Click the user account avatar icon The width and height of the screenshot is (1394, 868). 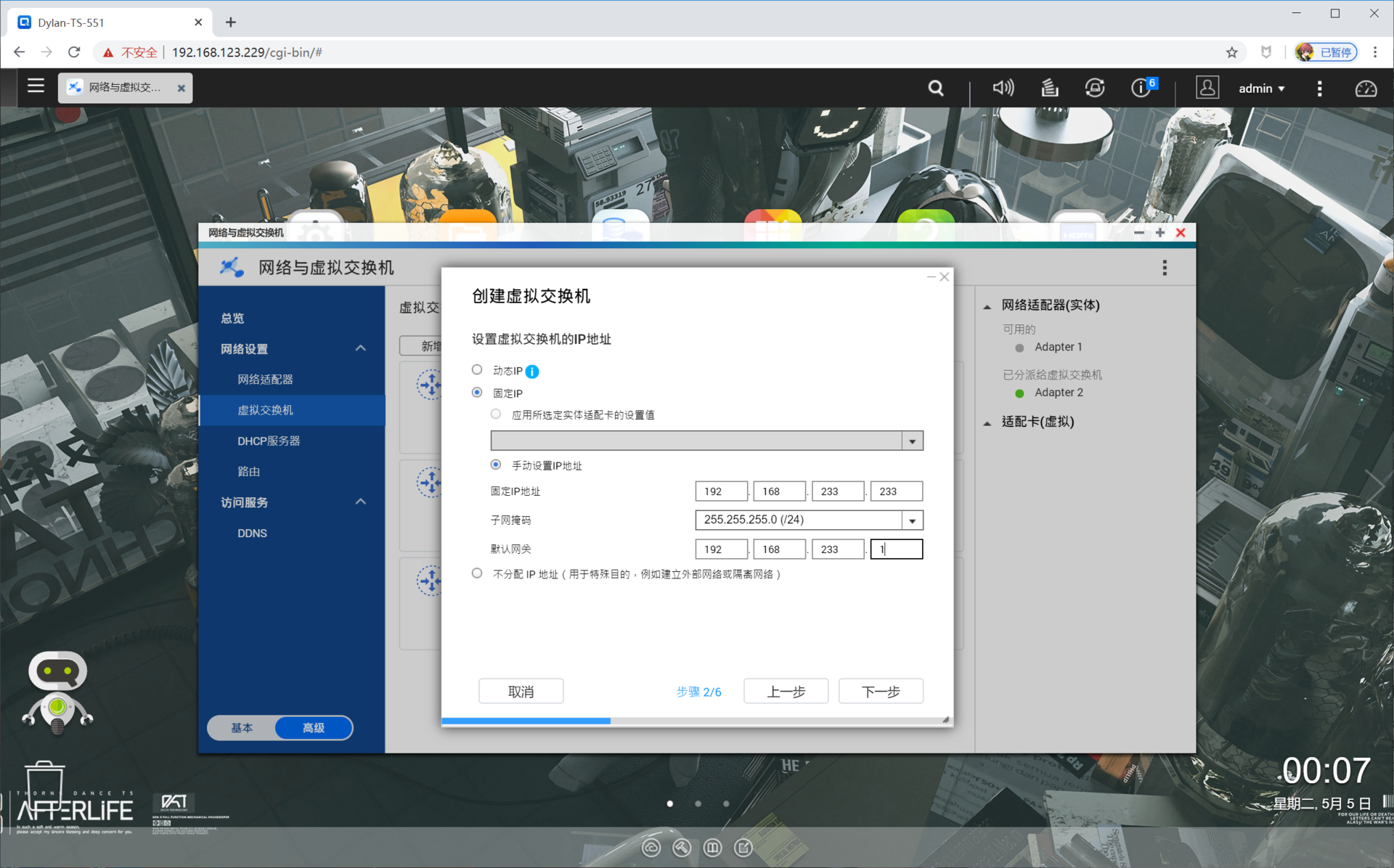coord(1207,88)
